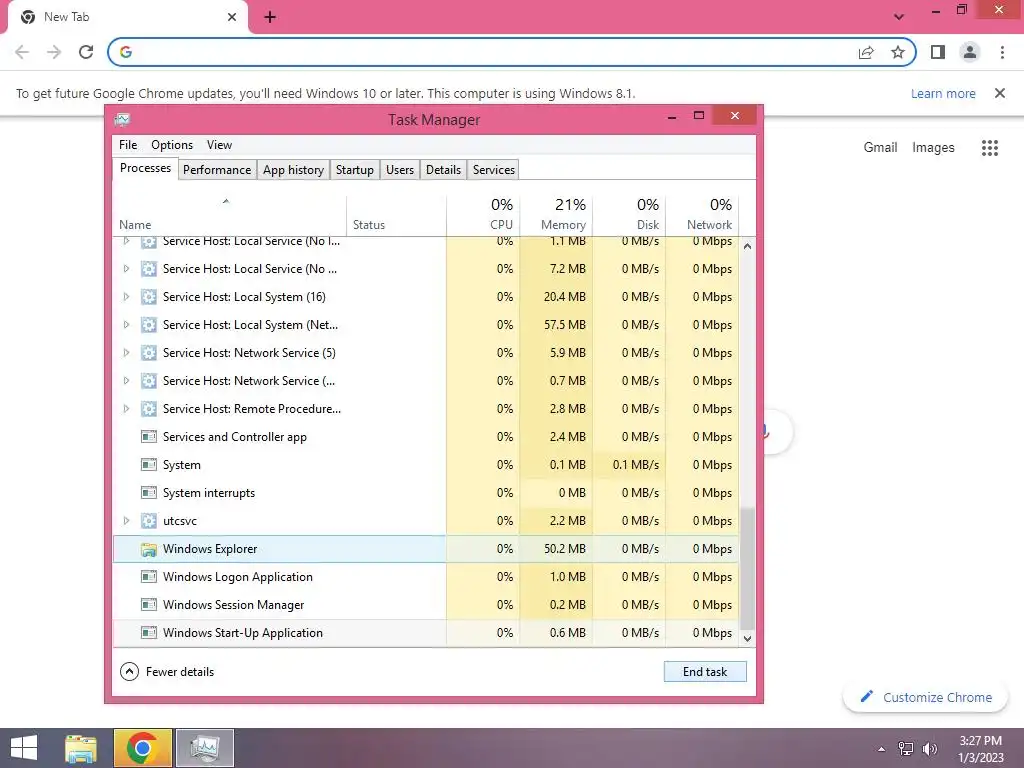
Task: Click the Windows Start-Up Application icon
Action: click(149, 633)
